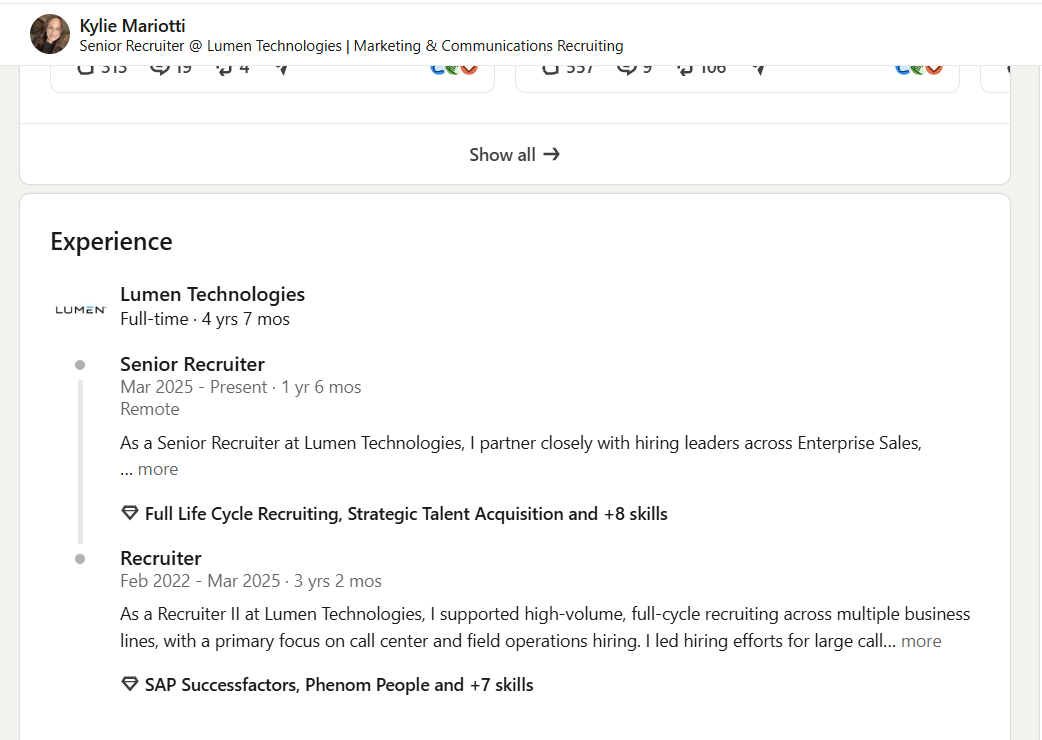Click the reactions icons on first post
The image size is (1042, 740).
pyautogui.click(x=454, y=69)
